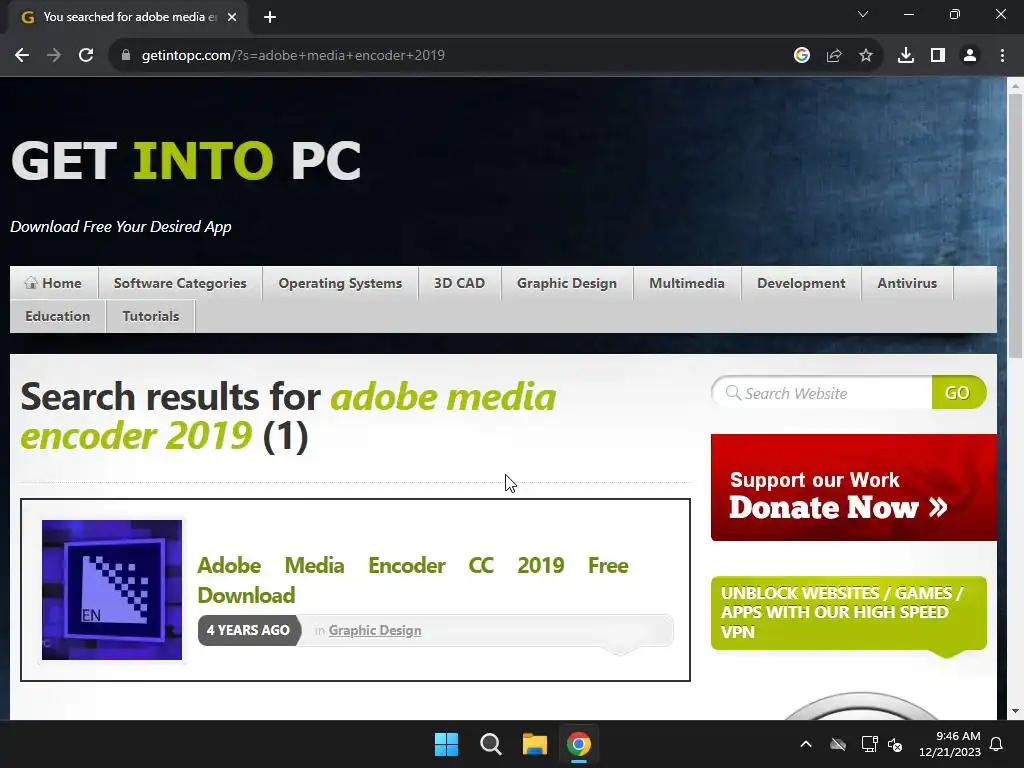Open the Antivirus menu
This screenshot has height=768, width=1024.
tap(907, 283)
